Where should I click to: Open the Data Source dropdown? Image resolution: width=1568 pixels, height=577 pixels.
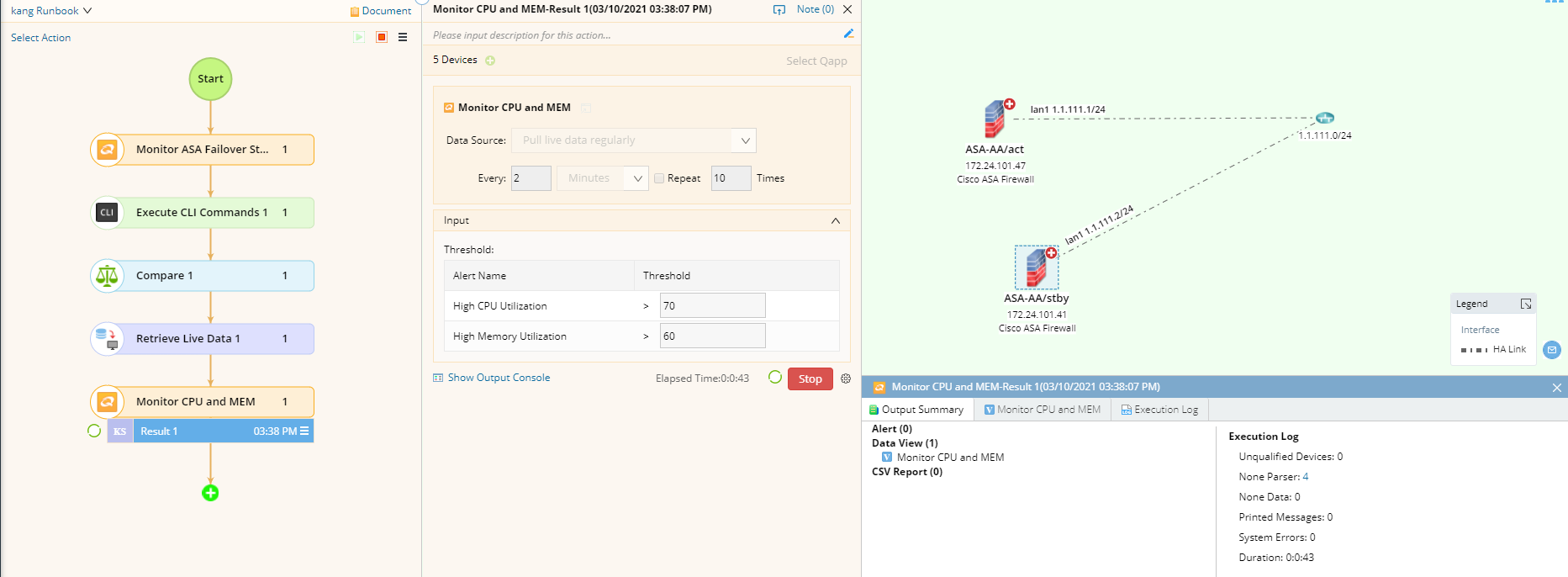634,140
